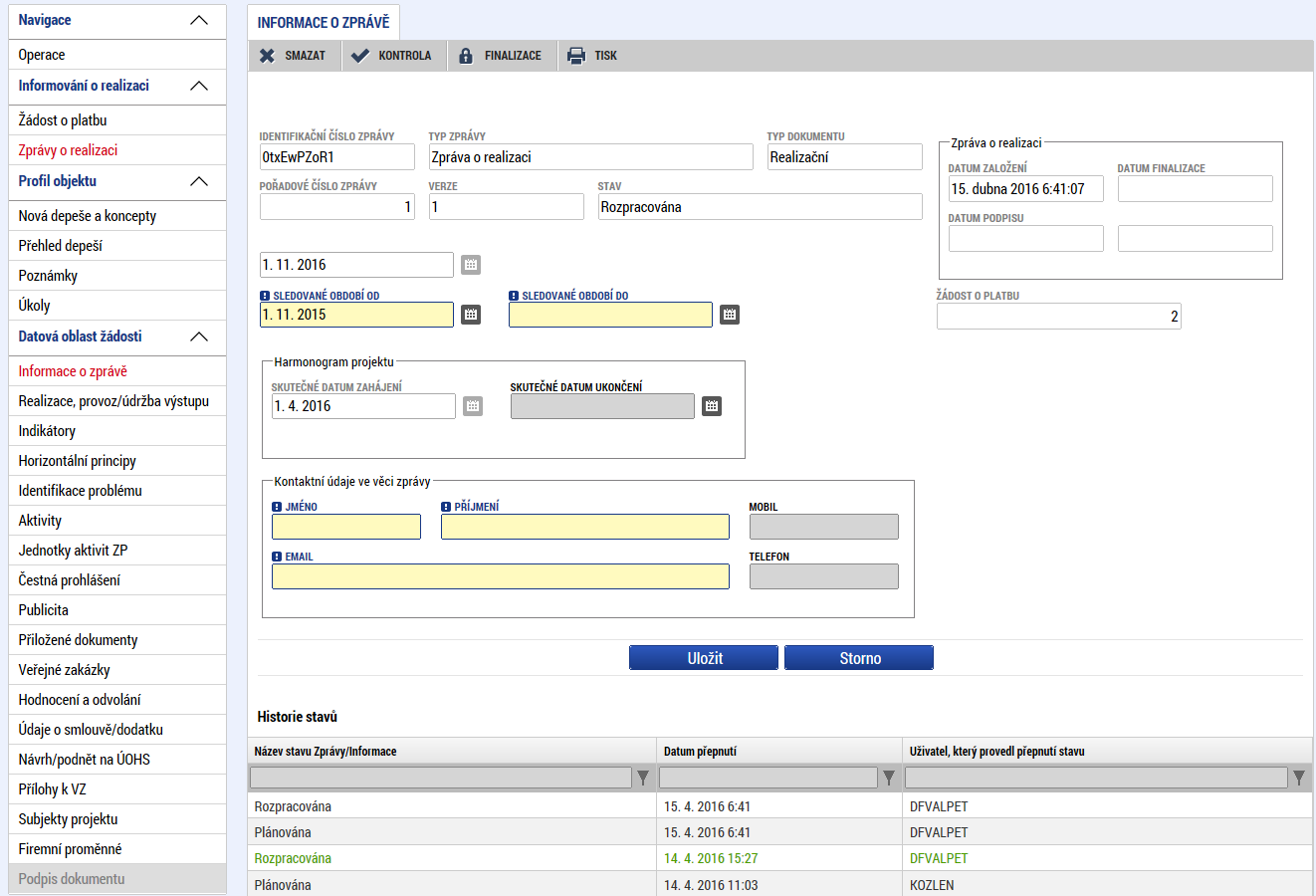
Task: Select Informace o zprávě in sidebar
Action: click(x=117, y=371)
